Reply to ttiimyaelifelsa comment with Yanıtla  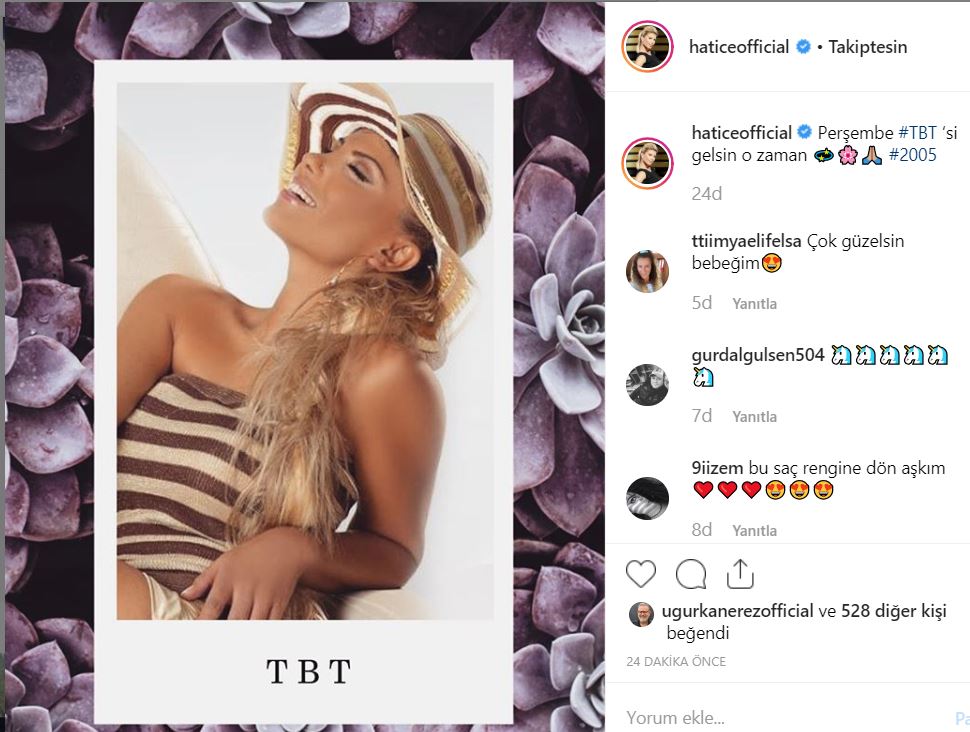click(754, 304)
